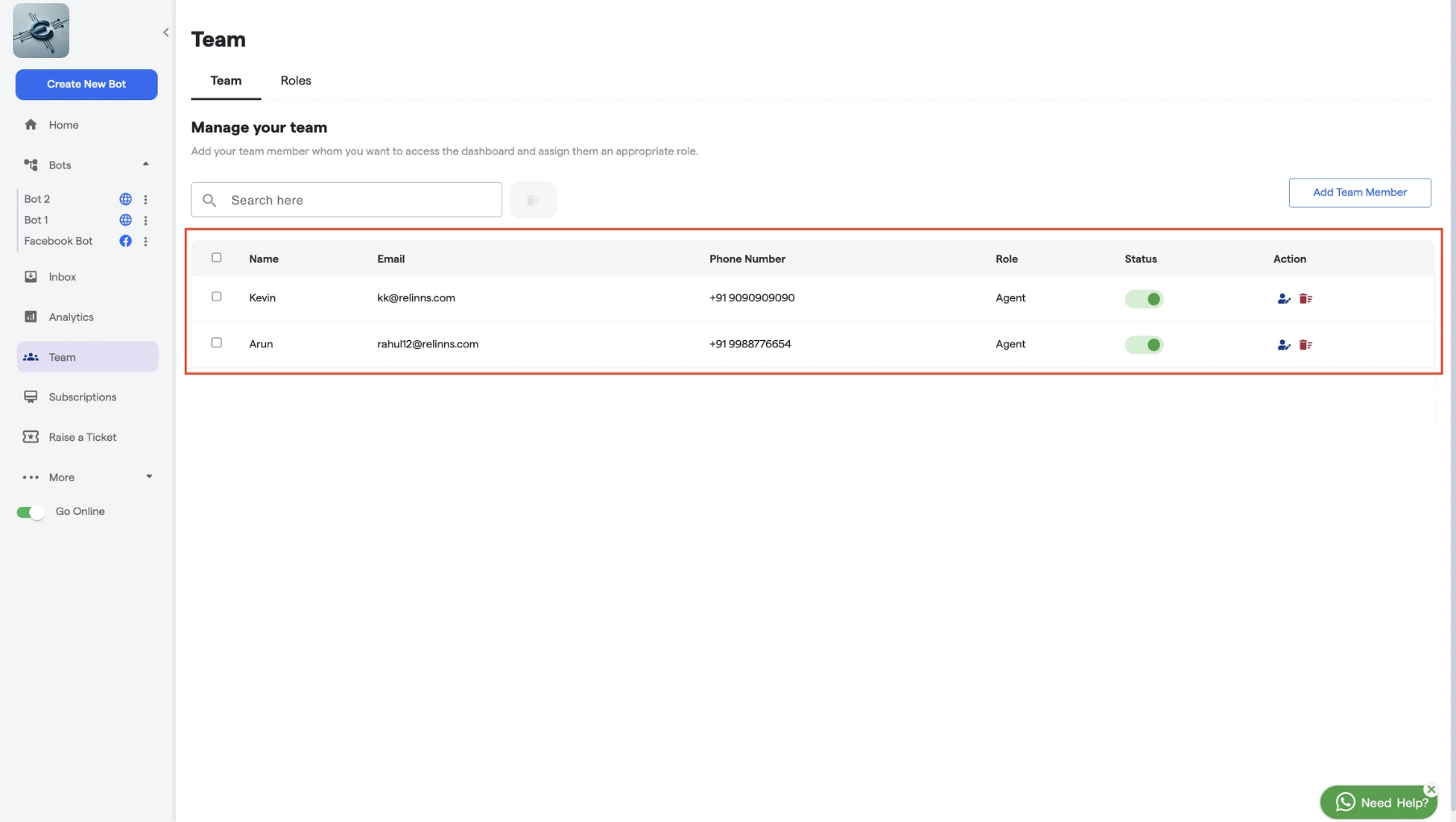This screenshot has height=822, width=1456.
Task: Select Facebook Bot in the bots list
Action: (58, 241)
